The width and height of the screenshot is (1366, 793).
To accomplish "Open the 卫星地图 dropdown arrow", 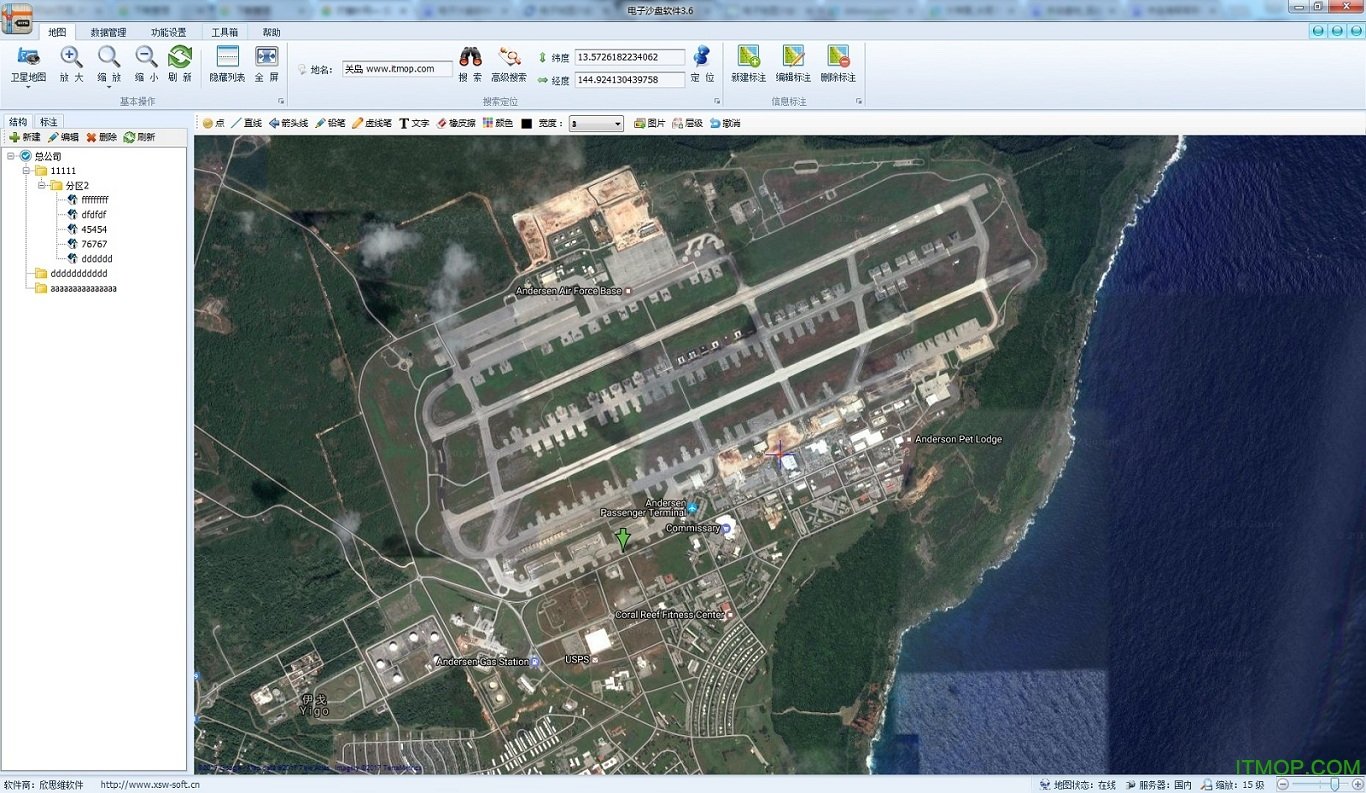I will (x=28, y=86).
